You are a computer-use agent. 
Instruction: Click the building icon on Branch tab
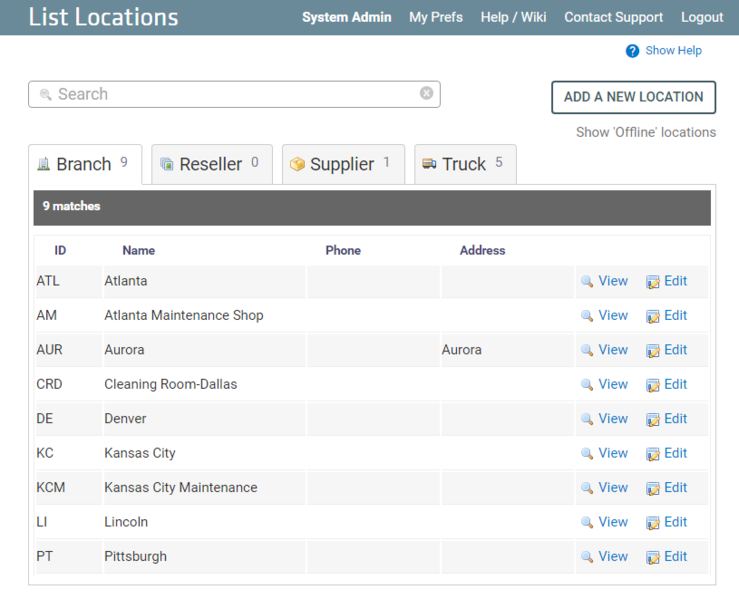pos(43,164)
